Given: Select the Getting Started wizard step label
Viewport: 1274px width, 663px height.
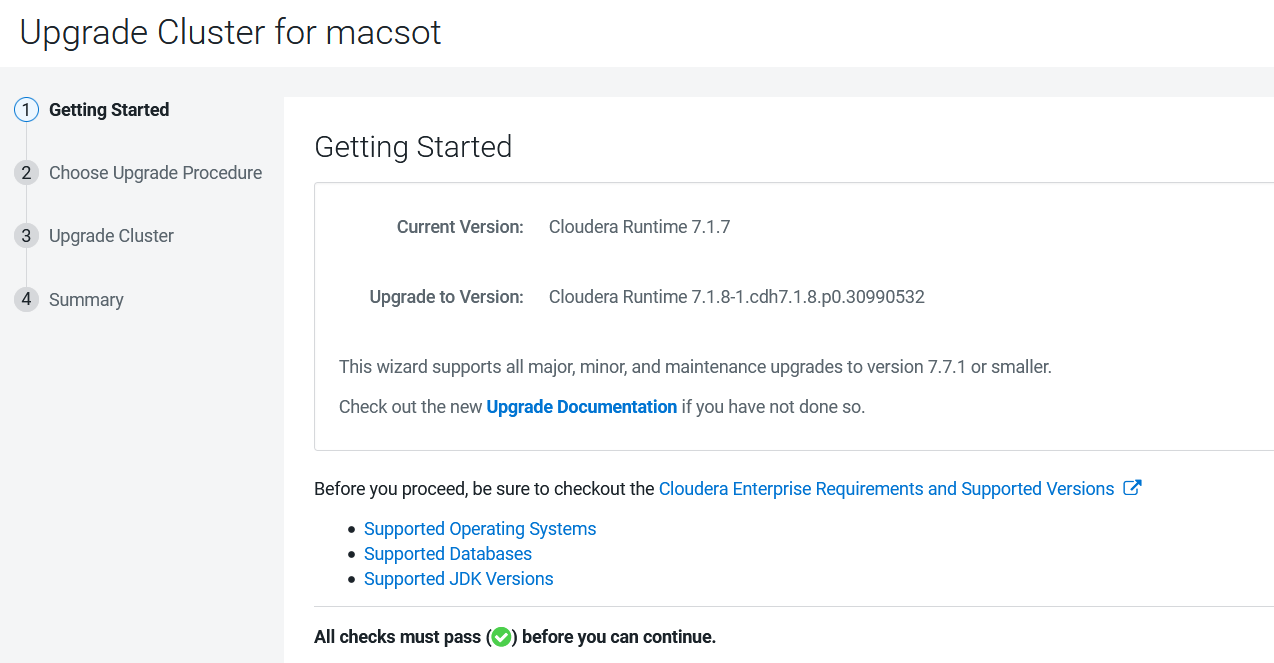Looking at the screenshot, I should click(109, 110).
